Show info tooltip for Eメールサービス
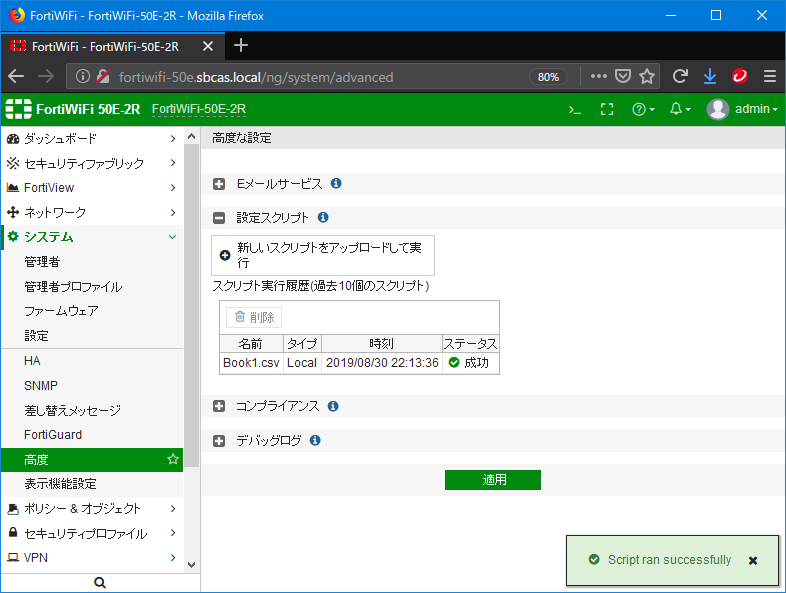This screenshot has width=786, height=593. click(336, 183)
